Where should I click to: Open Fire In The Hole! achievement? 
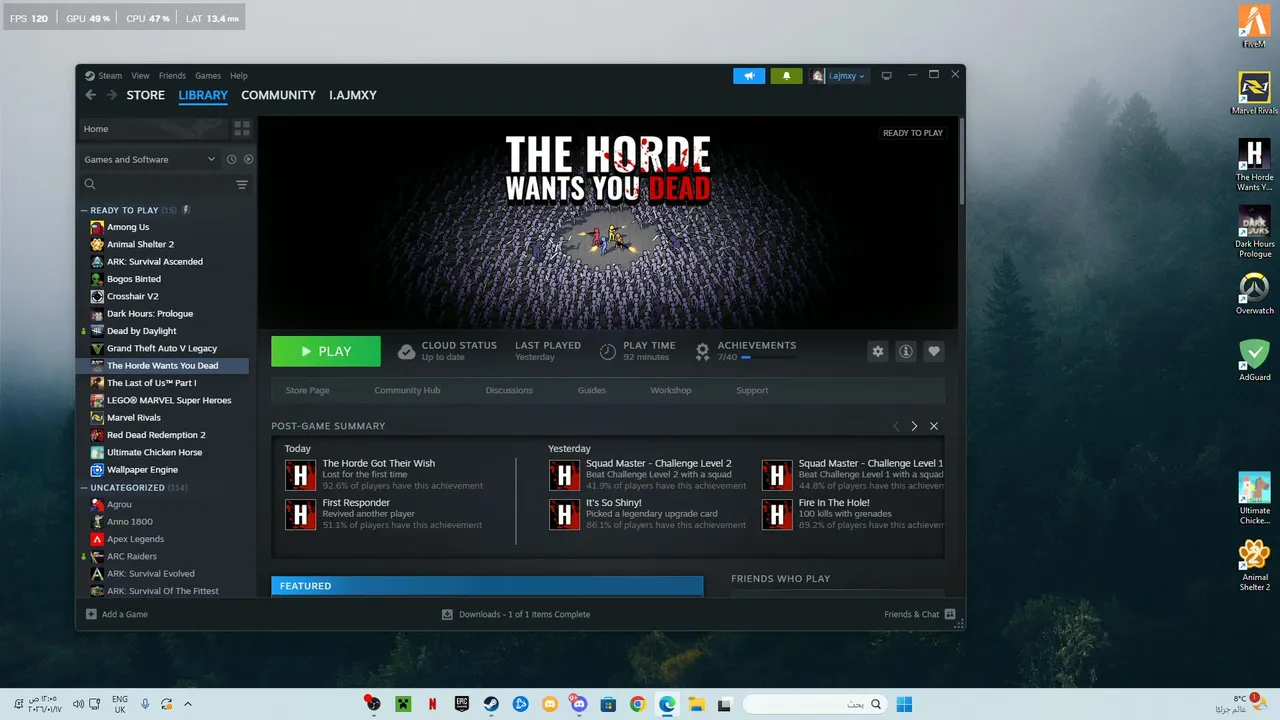click(853, 514)
